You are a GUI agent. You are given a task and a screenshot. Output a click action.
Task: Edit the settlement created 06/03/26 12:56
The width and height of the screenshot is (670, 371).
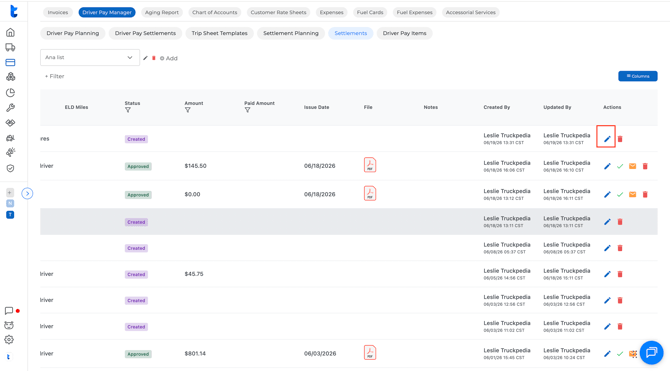pos(607,300)
